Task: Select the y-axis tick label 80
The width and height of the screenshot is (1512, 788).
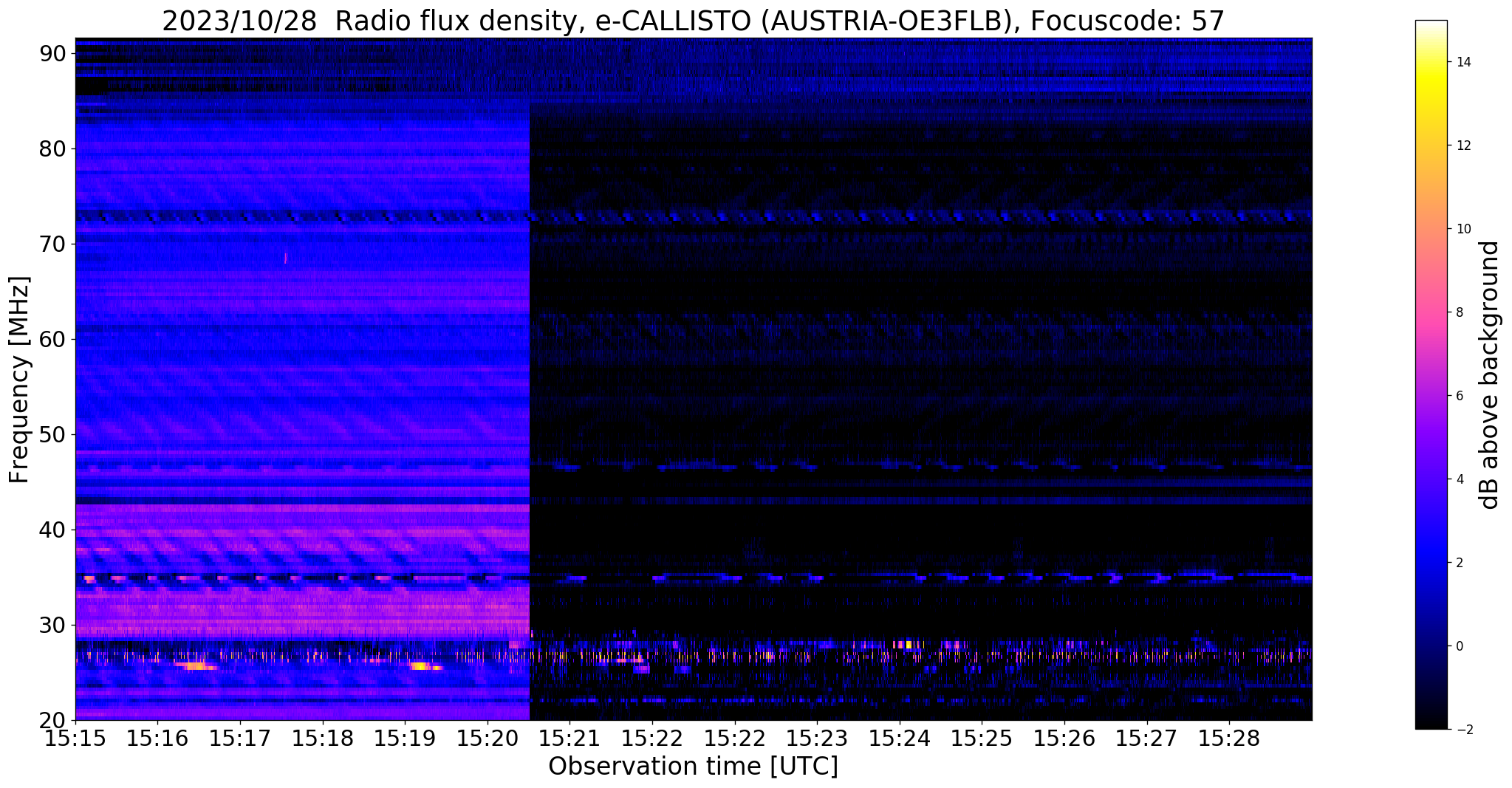Action: (x=52, y=149)
